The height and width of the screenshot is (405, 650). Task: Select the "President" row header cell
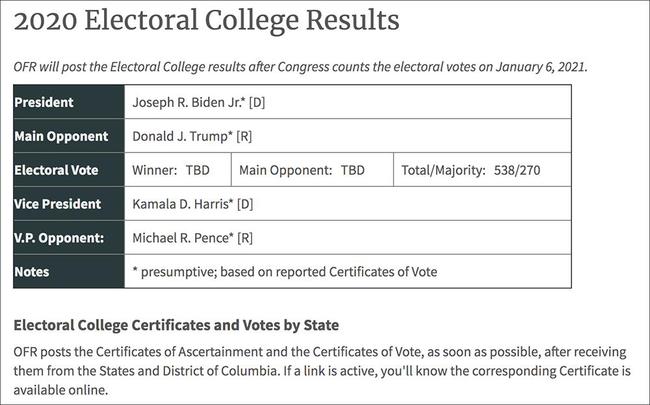[x=69, y=102]
